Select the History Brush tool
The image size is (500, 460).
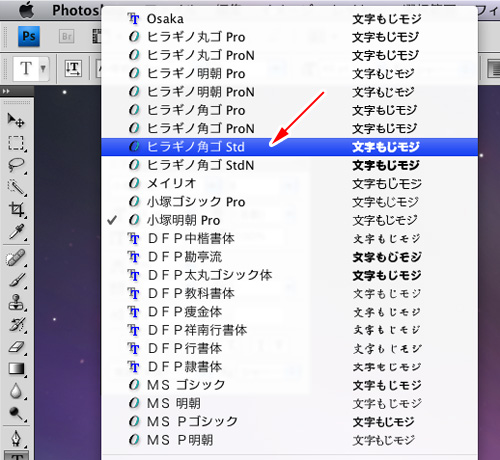pos(16,324)
